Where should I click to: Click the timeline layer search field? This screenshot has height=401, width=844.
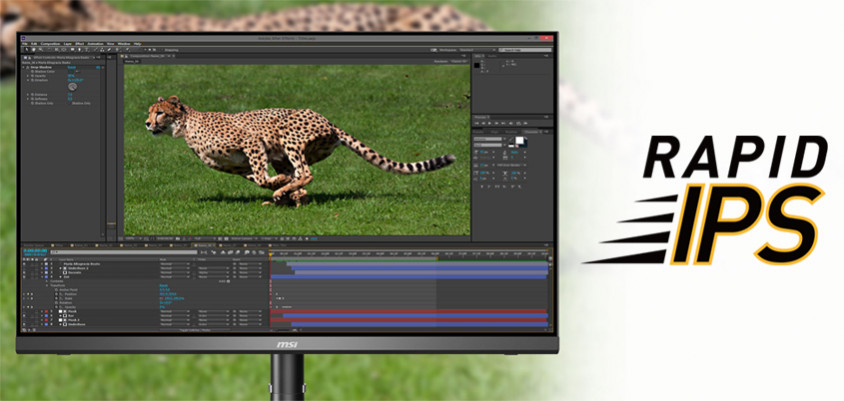click(124, 252)
